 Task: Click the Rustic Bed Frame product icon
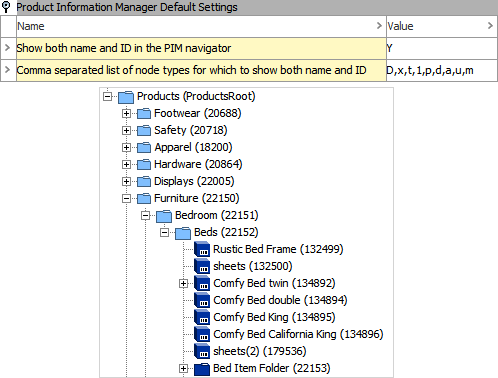(202, 249)
